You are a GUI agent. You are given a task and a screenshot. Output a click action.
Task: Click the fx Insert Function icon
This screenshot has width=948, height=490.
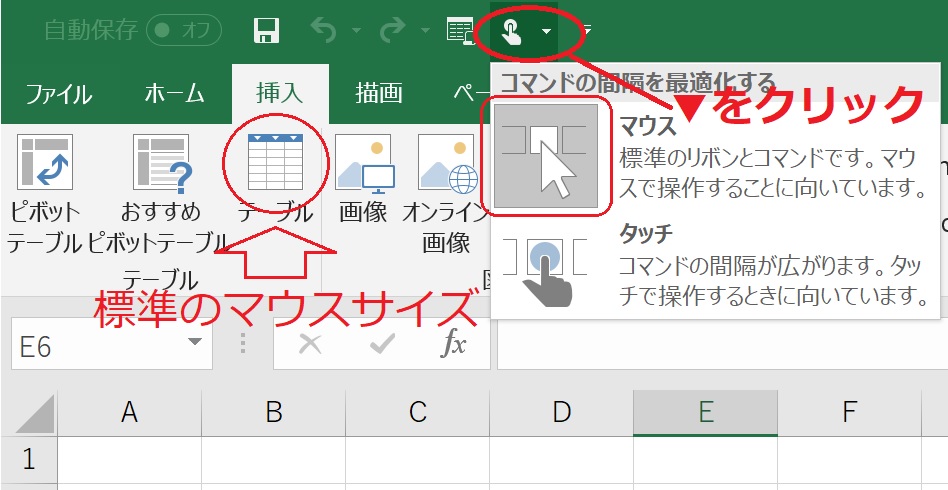(453, 344)
